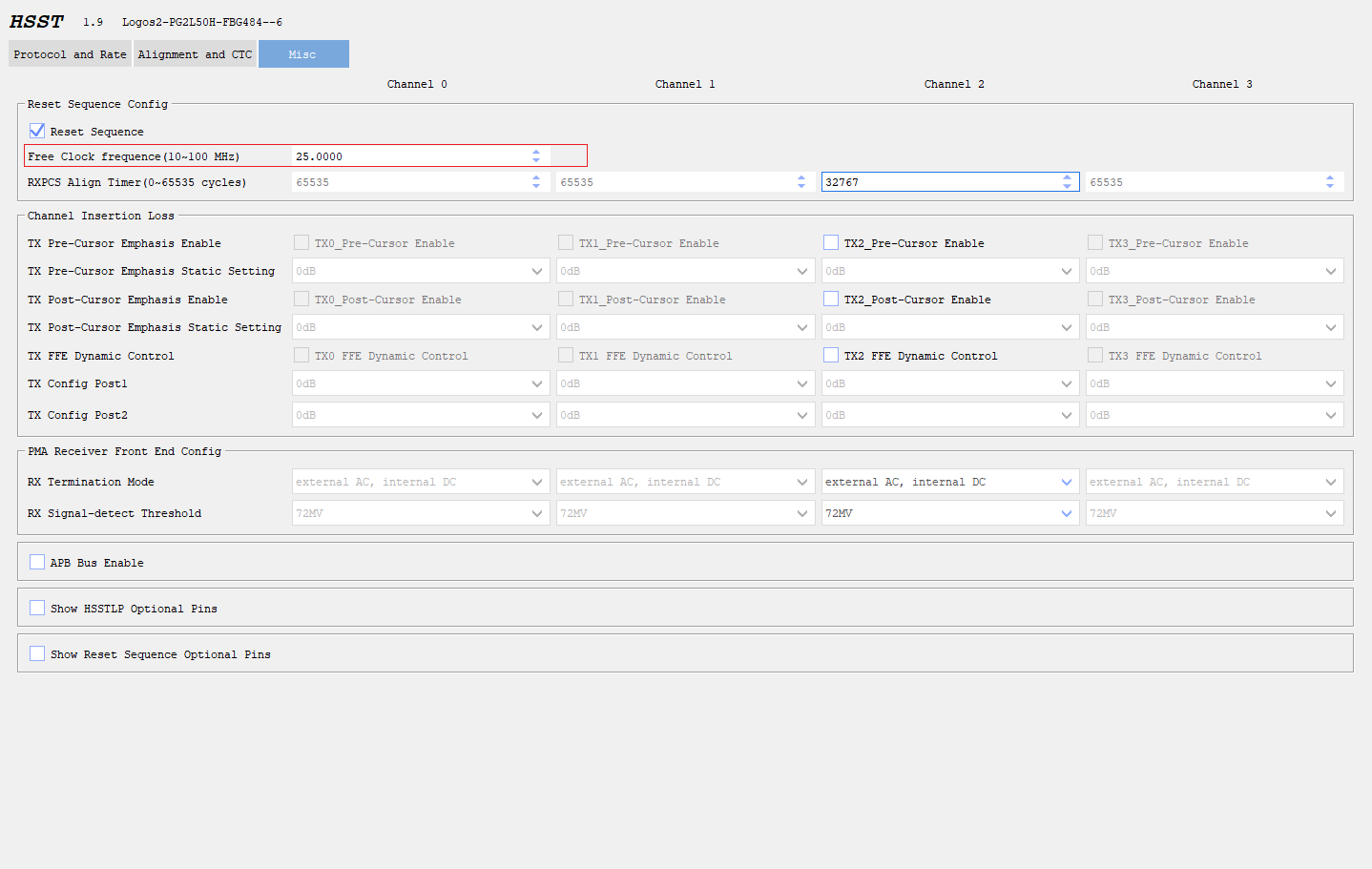Screen dimensions: 1372x869
Task: Enable Show Reset Sequence Optional Pins
Action: click(36, 653)
